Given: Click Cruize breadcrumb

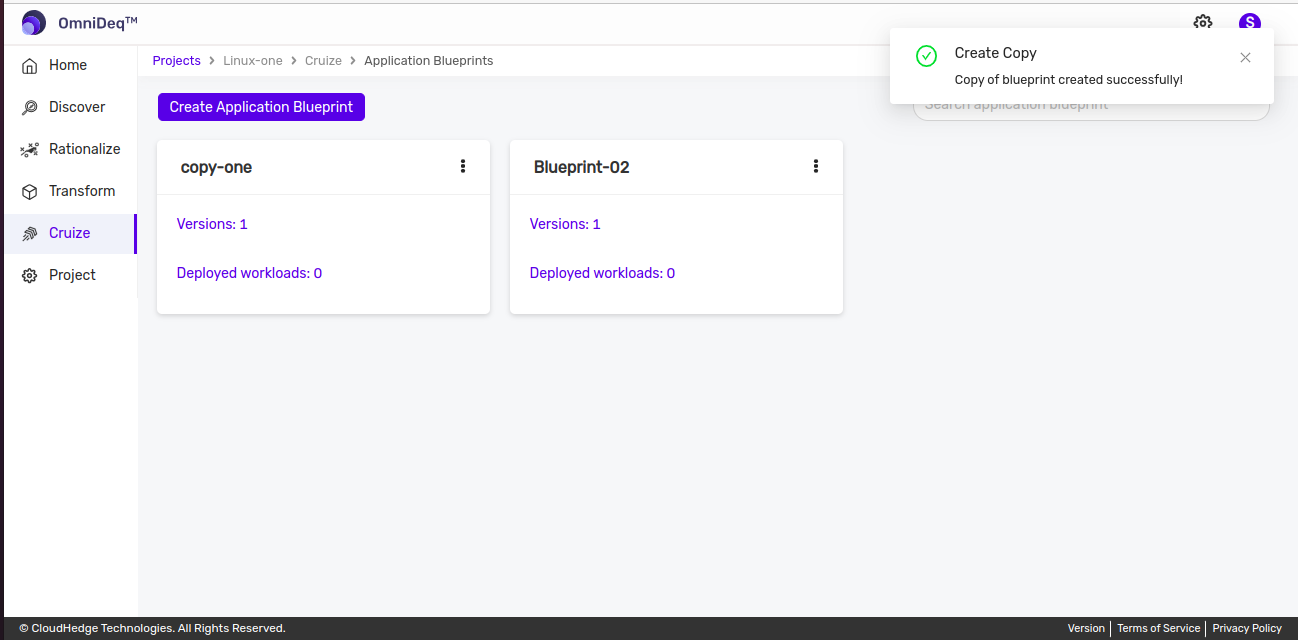Looking at the screenshot, I should [x=323, y=61].
